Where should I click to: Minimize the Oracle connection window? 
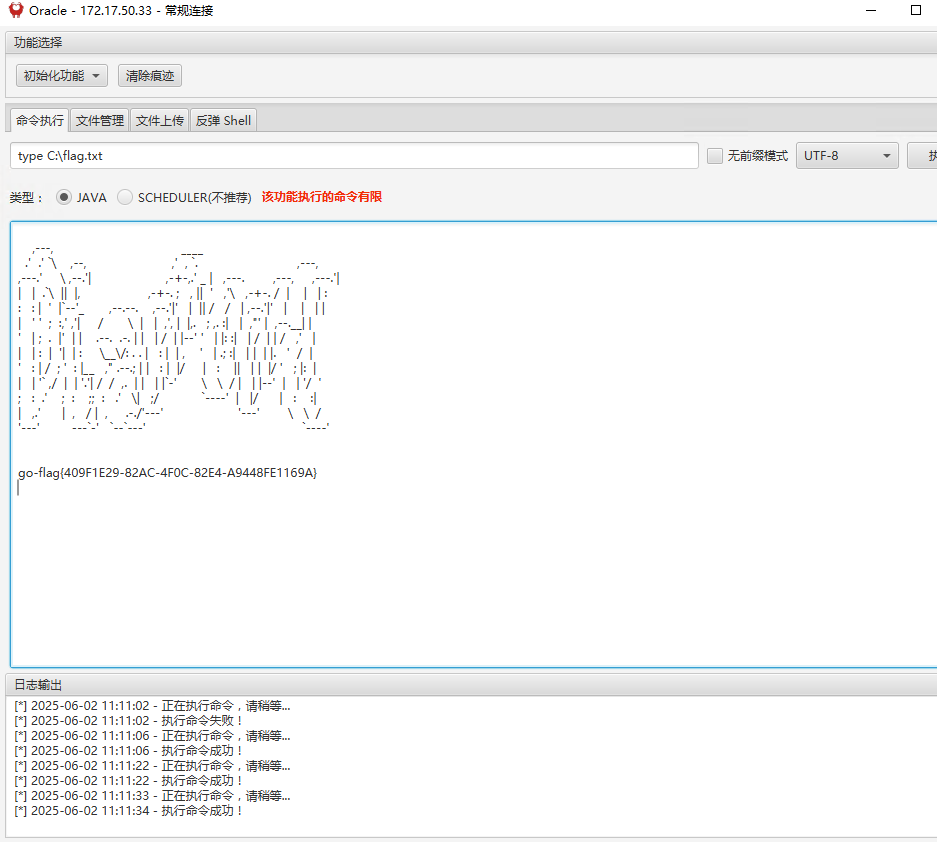point(866,10)
